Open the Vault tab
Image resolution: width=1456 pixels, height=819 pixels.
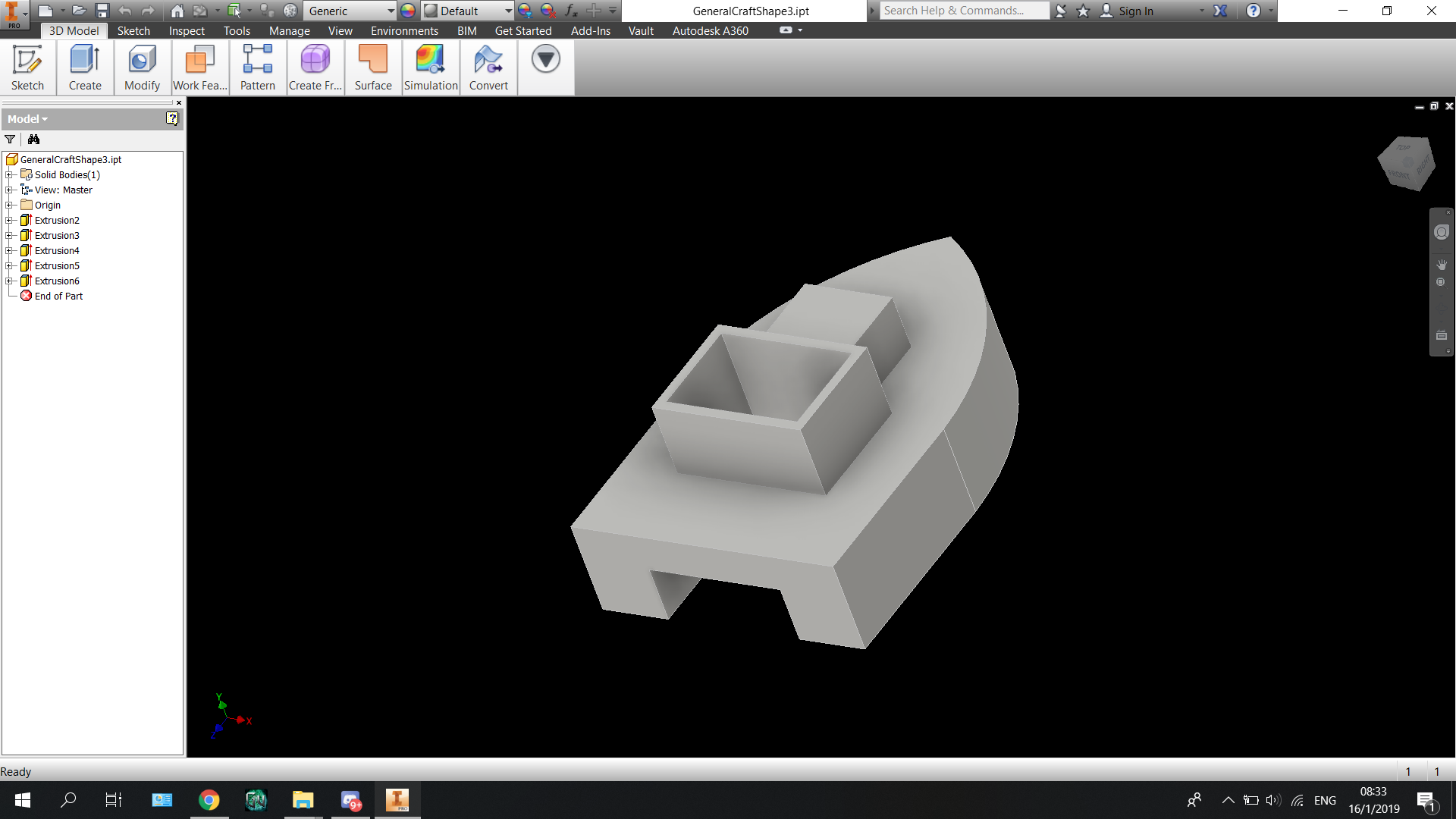pos(641,31)
